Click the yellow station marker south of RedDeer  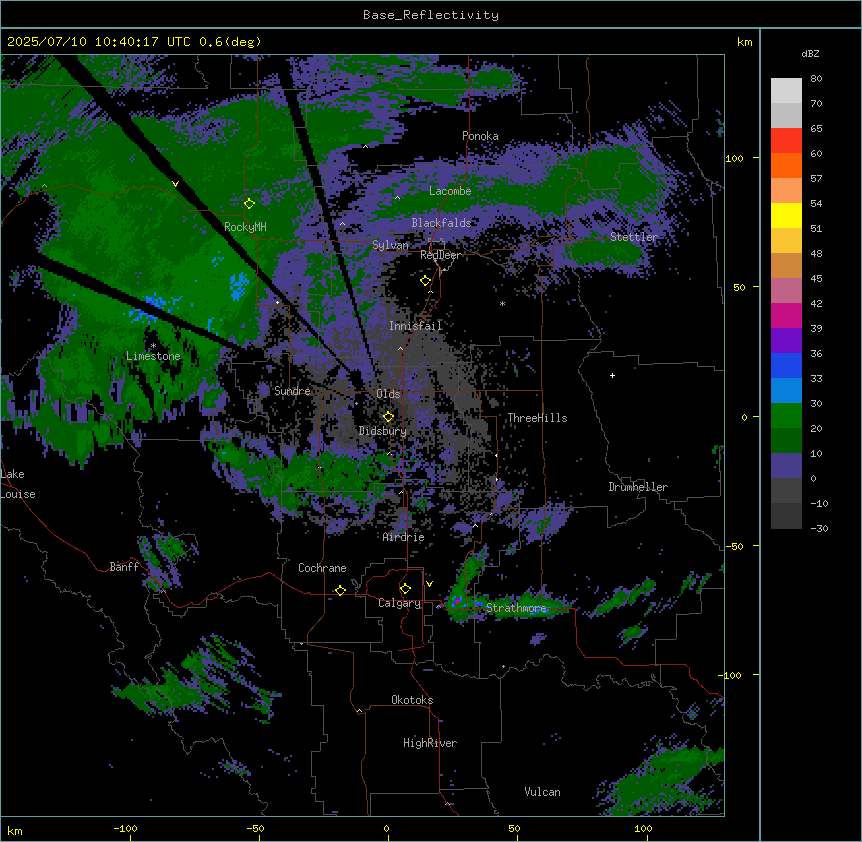point(426,281)
